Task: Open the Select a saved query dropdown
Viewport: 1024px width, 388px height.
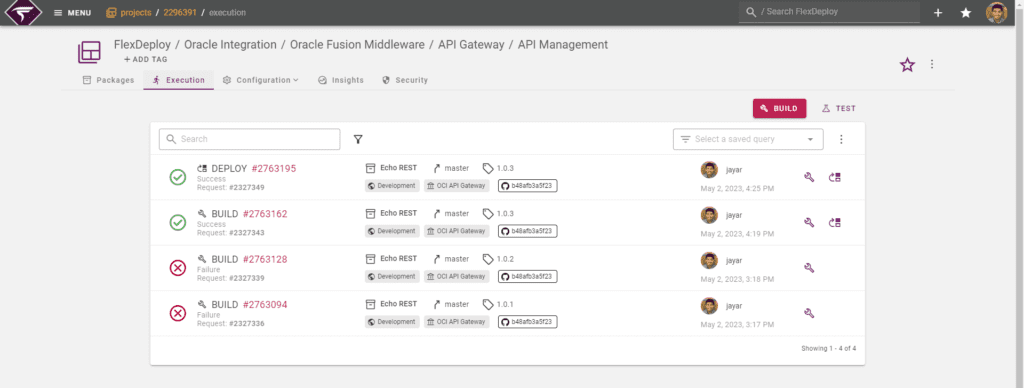Action: (x=748, y=139)
